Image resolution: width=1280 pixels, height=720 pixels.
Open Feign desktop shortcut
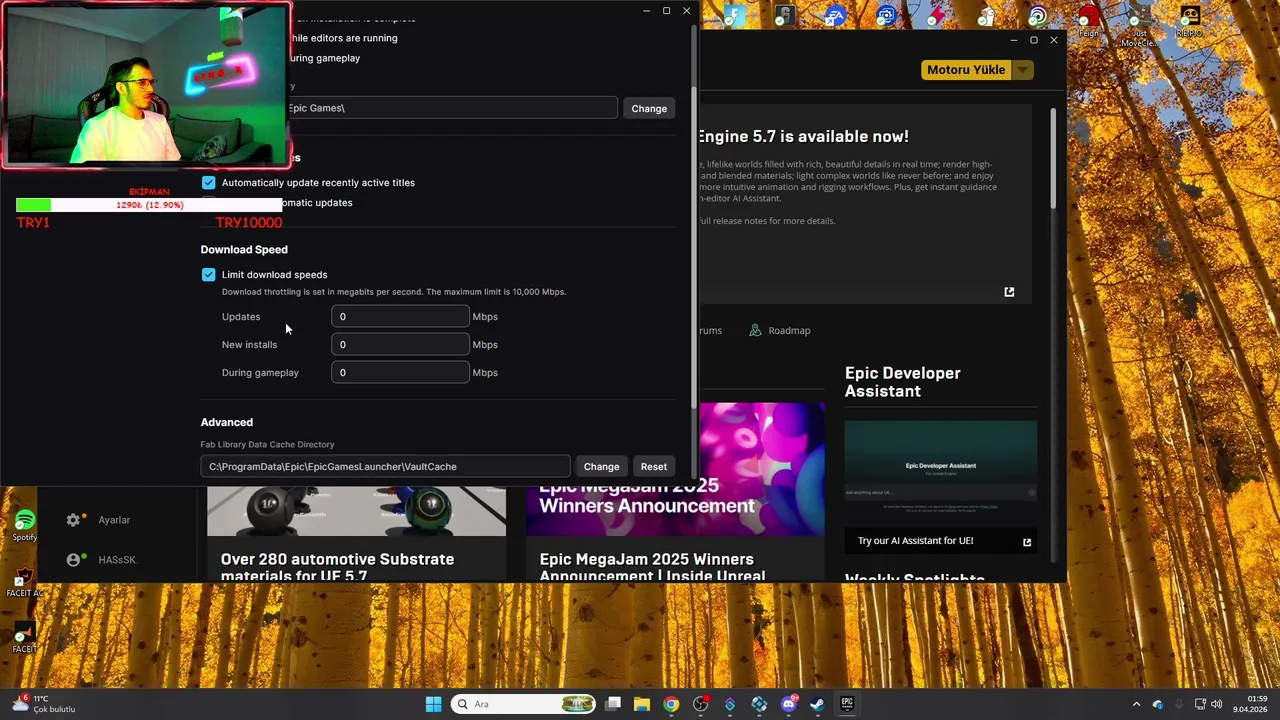pos(1088,21)
